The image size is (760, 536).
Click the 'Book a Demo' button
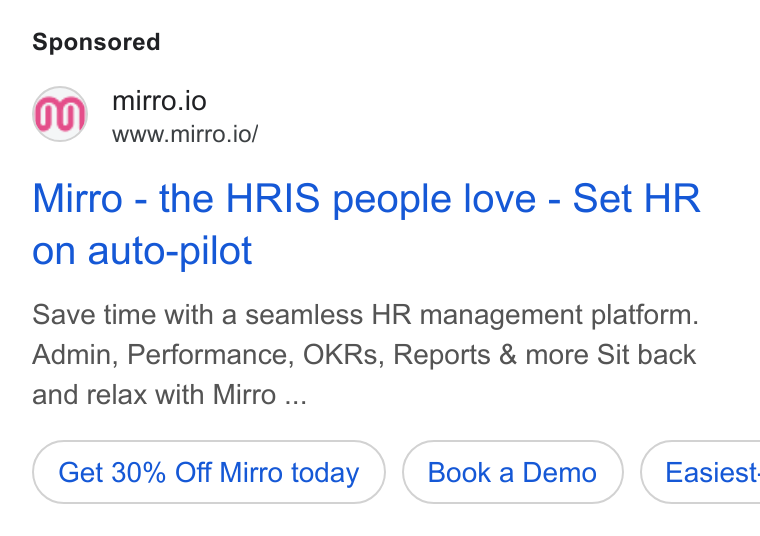512,472
